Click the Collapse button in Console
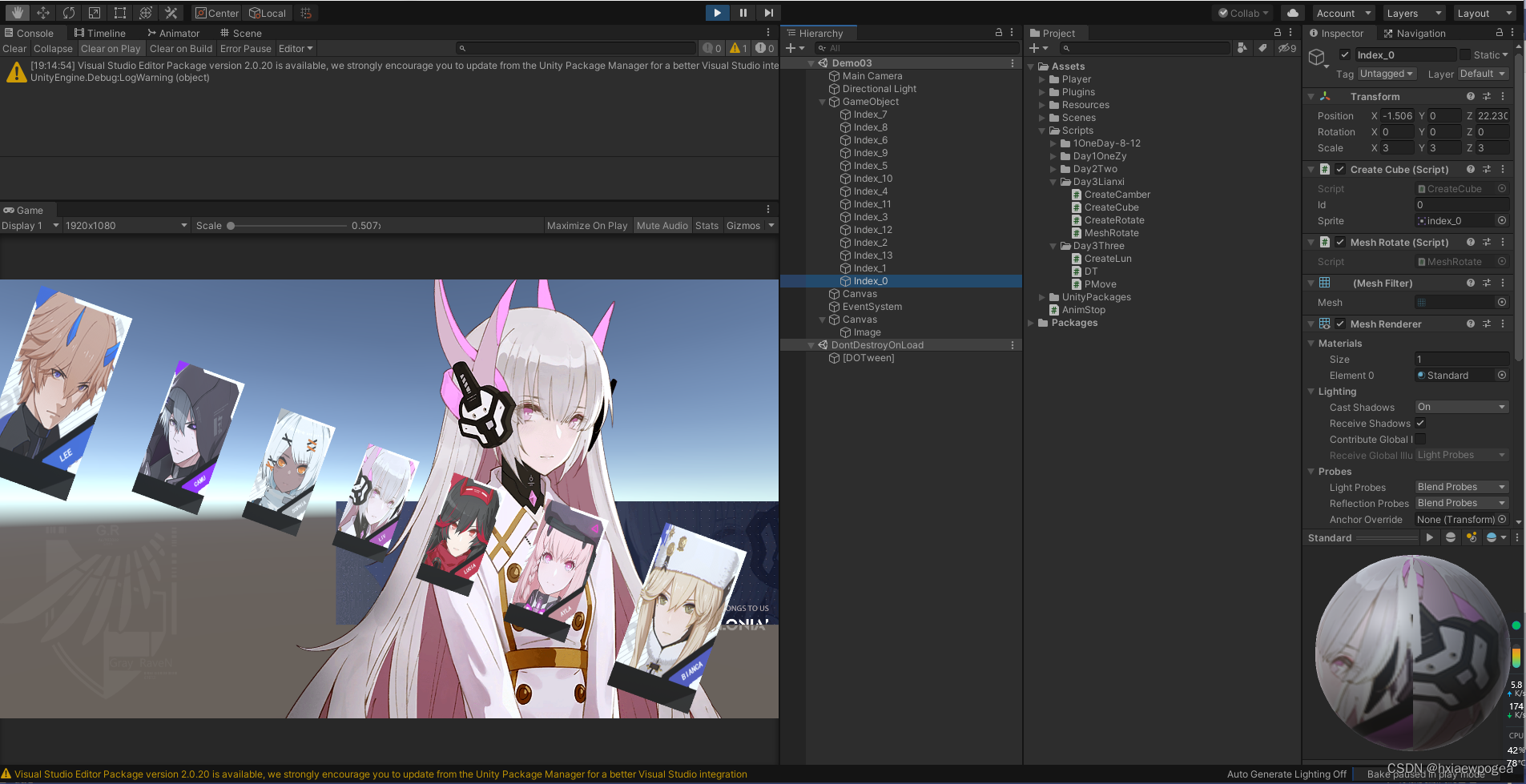This screenshot has width=1526, height=784. tap(53, 48)
